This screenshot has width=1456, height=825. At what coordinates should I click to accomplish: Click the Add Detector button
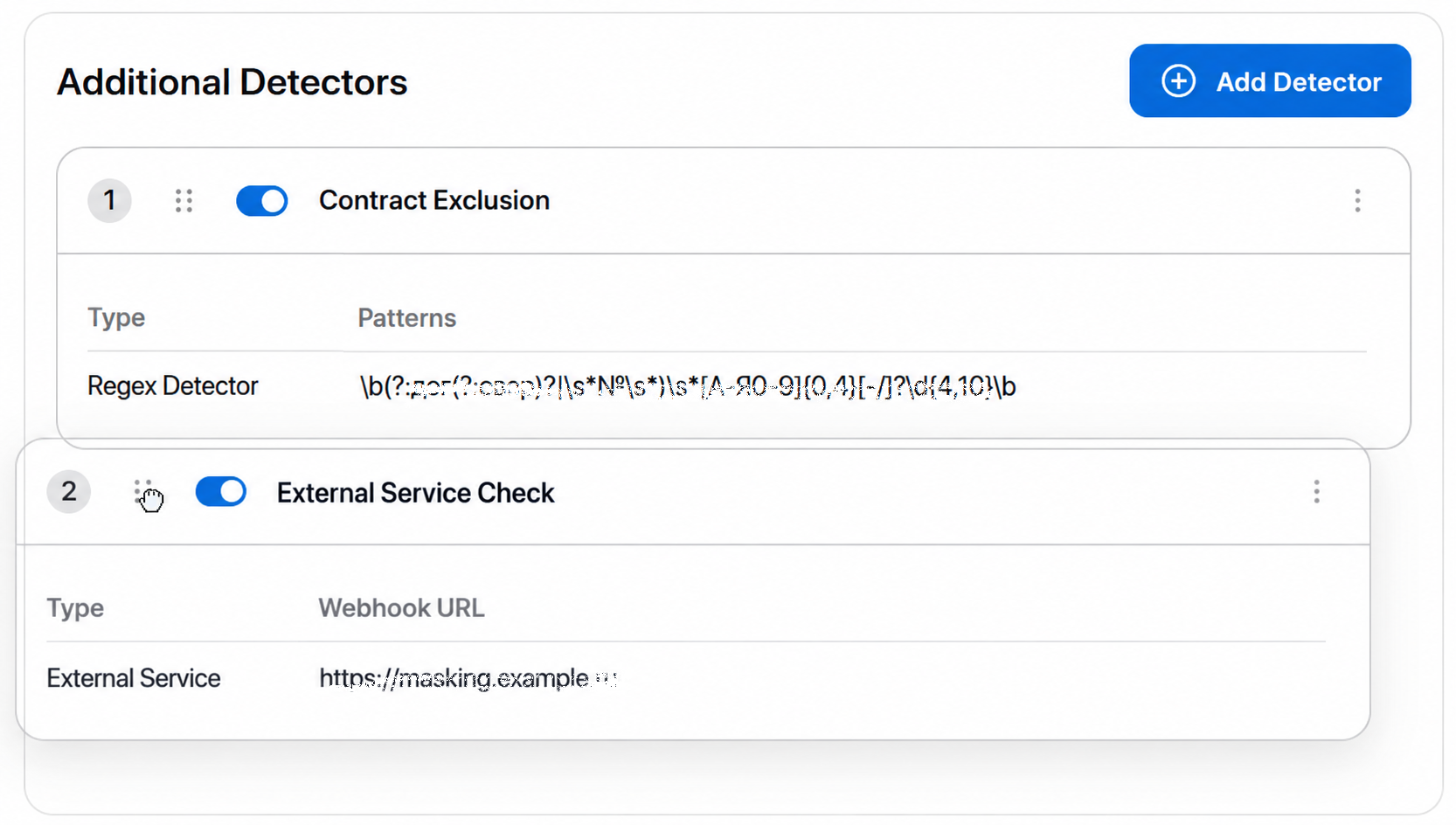click(x=1269, y=81)
